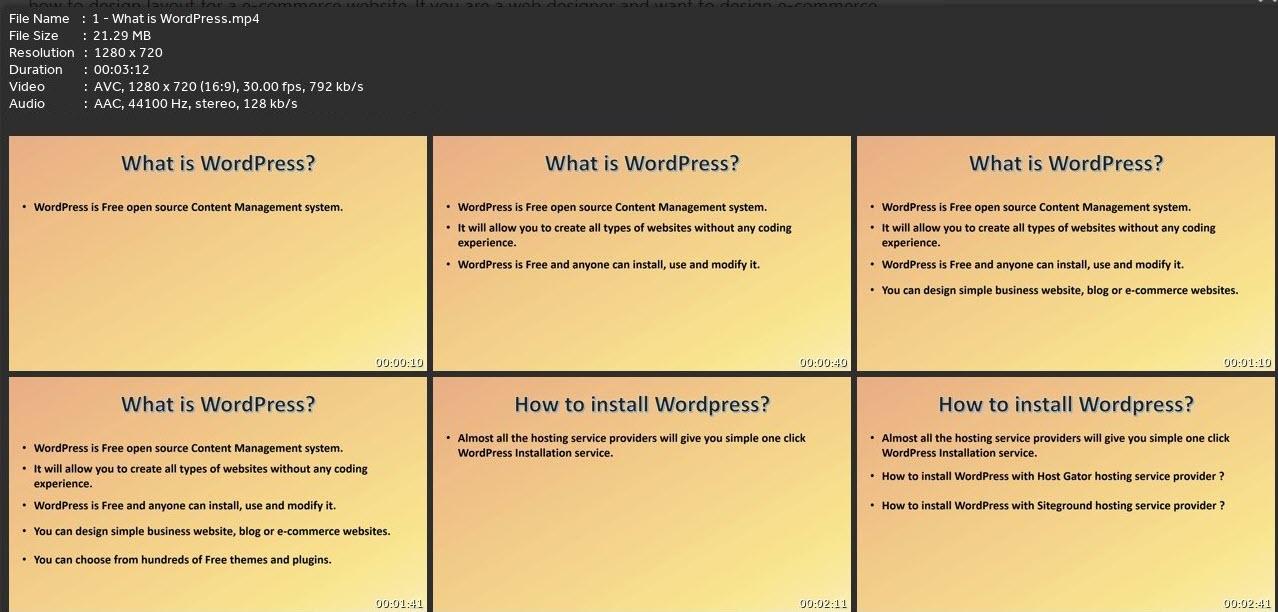The height and width of the screenshot is (612, 1278).
Task: Click the Host Gator hosting provider bullet
Action: (x=1053, y=477)
